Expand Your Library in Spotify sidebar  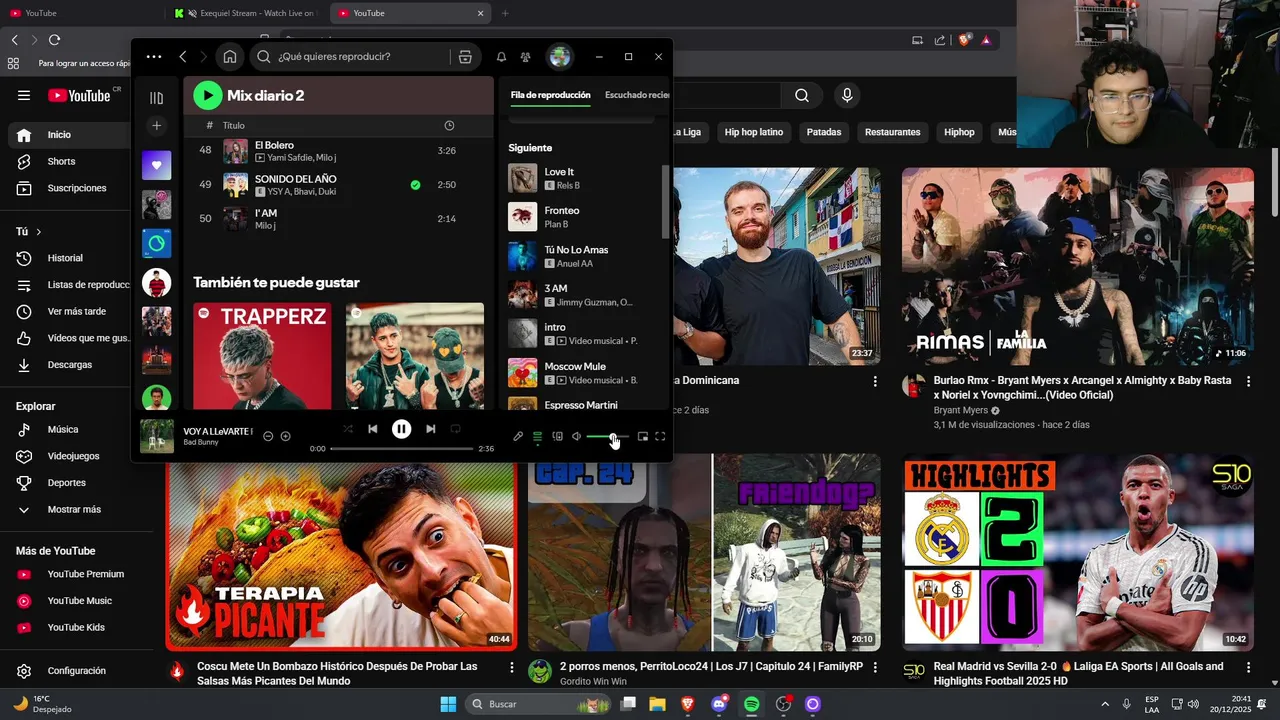[156, 98]
